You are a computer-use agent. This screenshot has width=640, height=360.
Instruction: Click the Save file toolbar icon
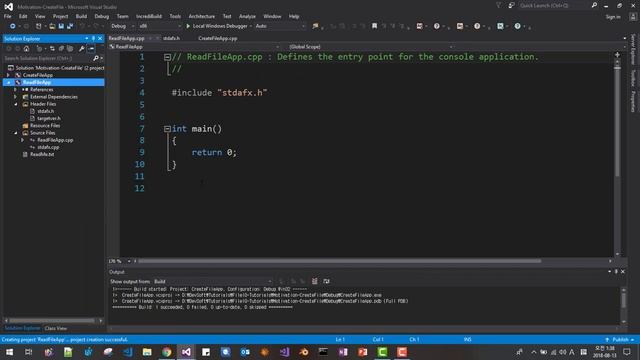(x=61, y=26)
